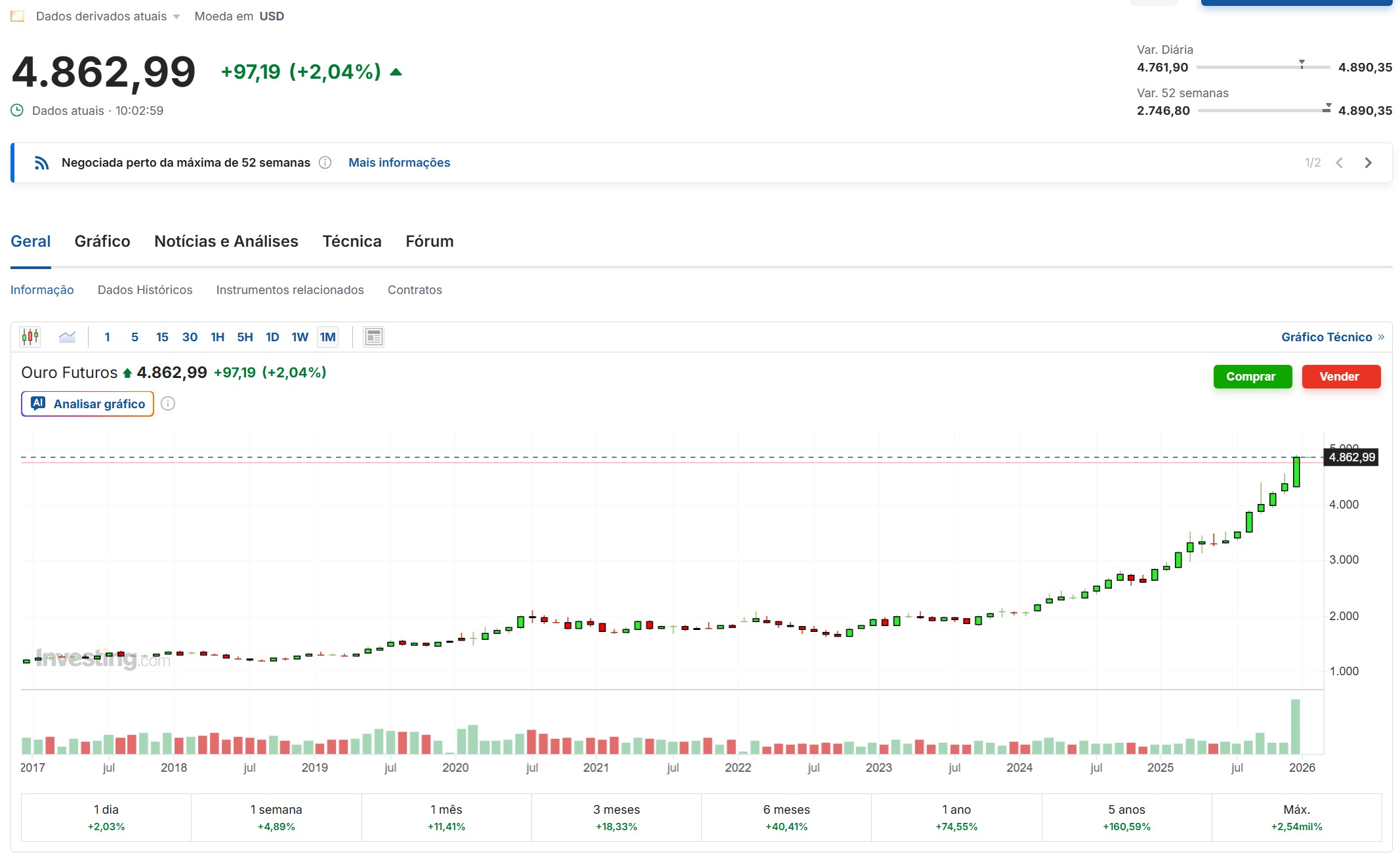Open the Técnica tab

click(352, 241)
